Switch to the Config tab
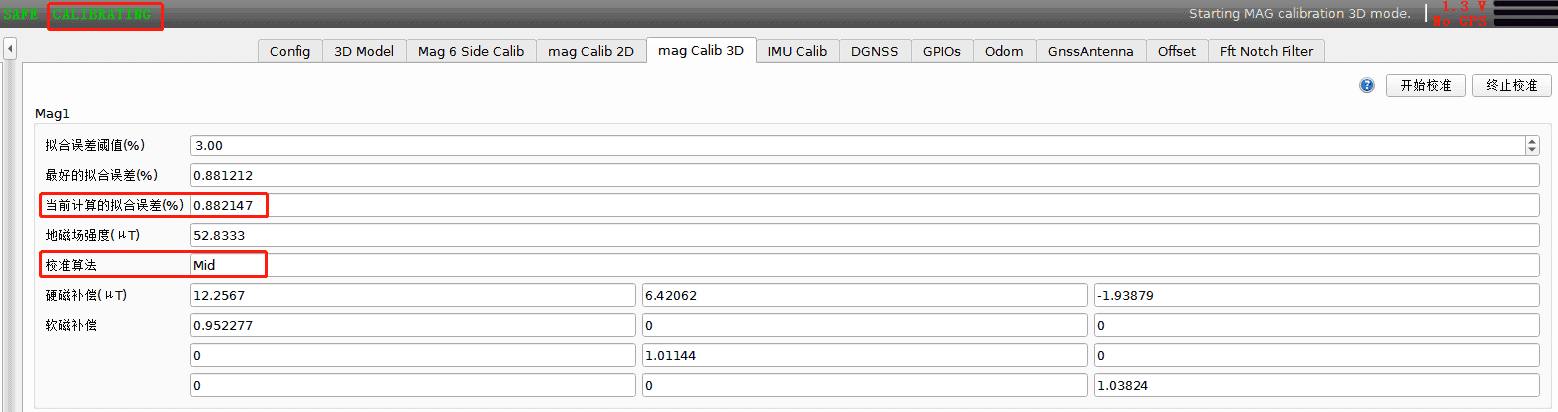Screen dimensions: 1558x412 click(x=290, y=51)
